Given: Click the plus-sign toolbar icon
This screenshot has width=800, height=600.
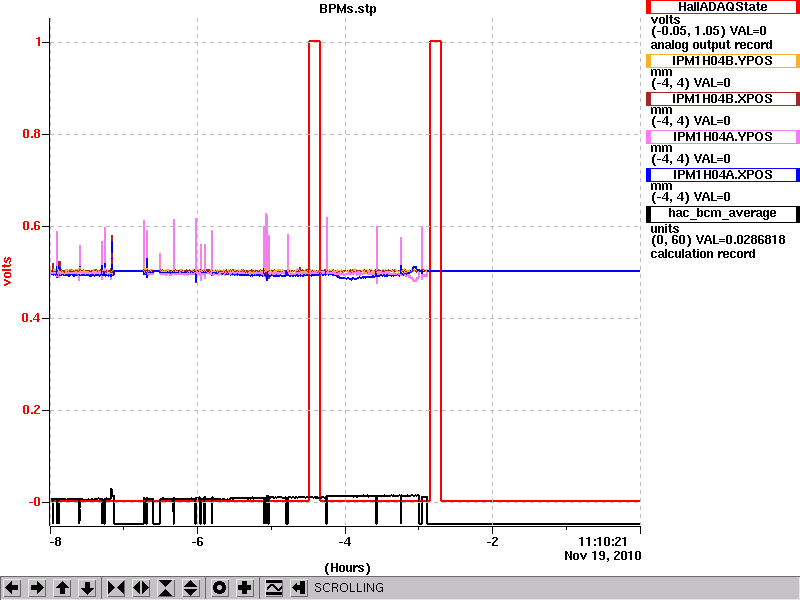Looking at the screenshot, I should [x=245, y=588].
